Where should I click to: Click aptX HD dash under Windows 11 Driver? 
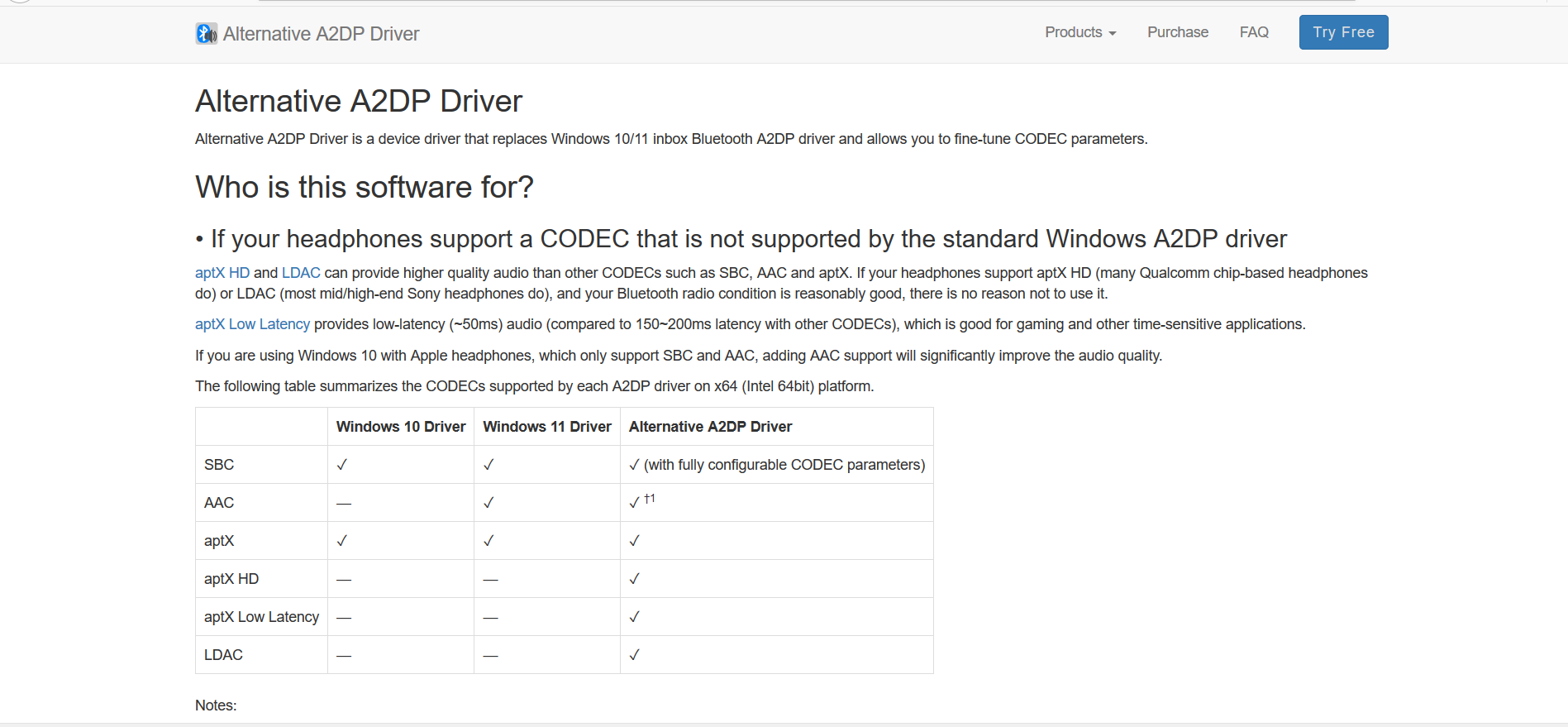pos(490,579)
